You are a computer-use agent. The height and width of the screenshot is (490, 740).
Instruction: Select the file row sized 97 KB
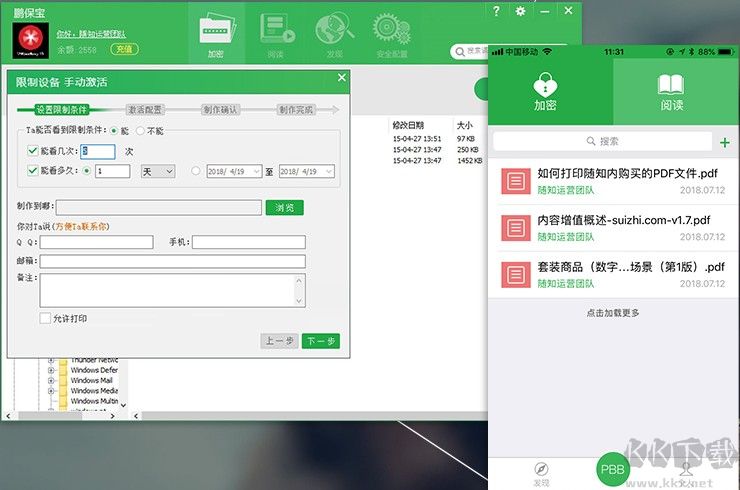pos(437,139)
